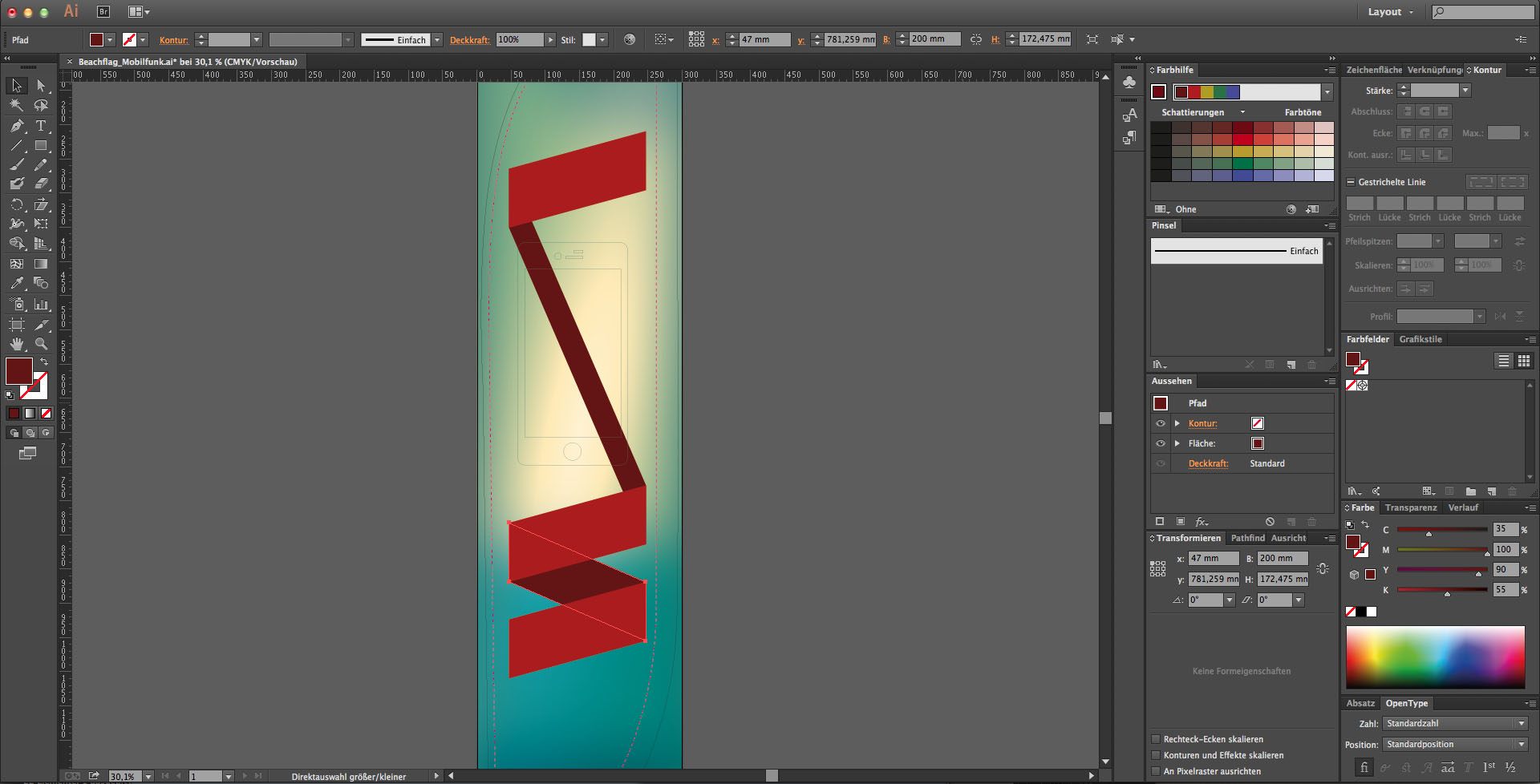
Task: Toggle An Pixelraster ausrichten checkbox
Action: (x=1156, y=771)
